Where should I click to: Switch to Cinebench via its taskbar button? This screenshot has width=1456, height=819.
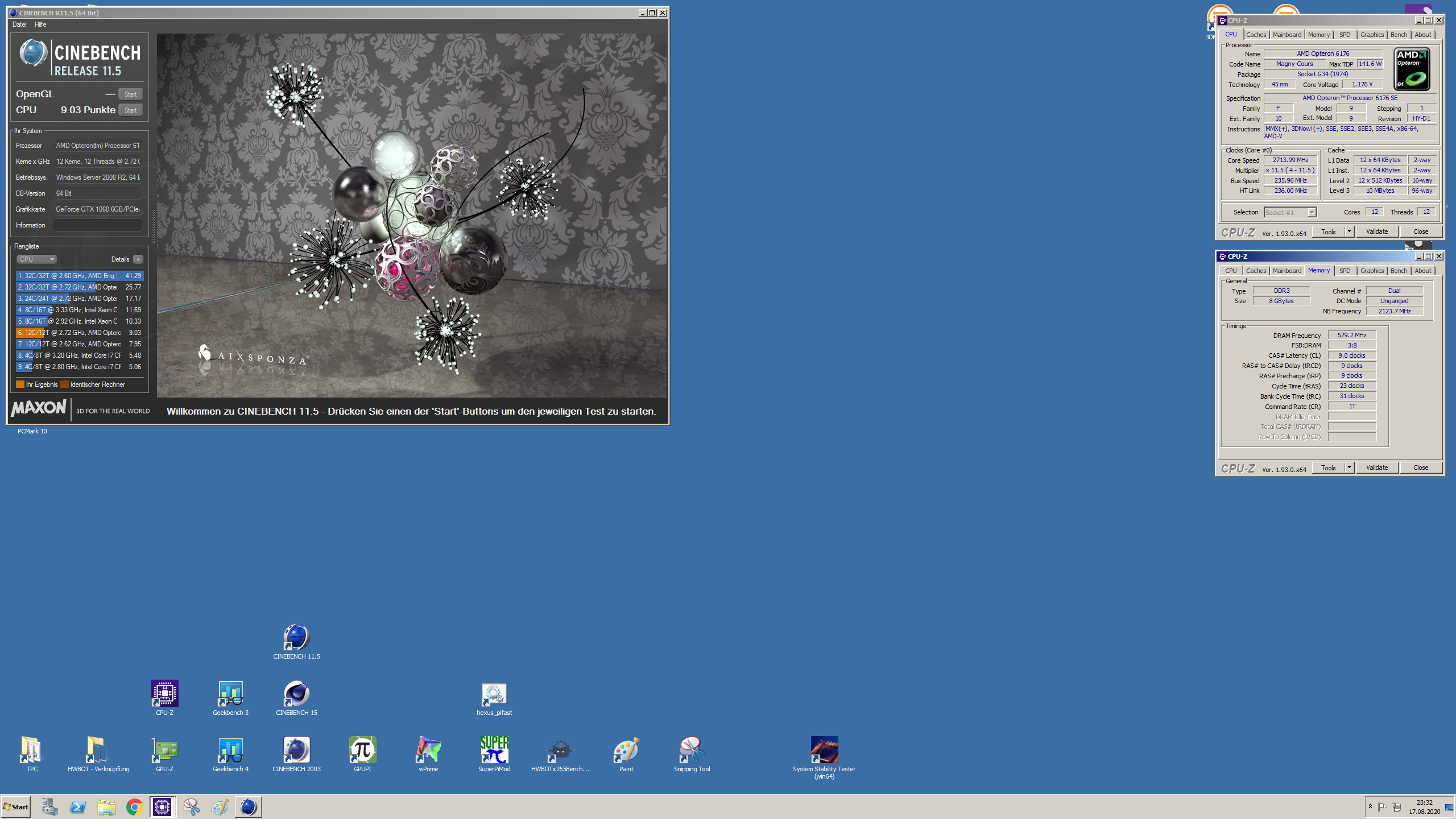[x=248, y=806]
